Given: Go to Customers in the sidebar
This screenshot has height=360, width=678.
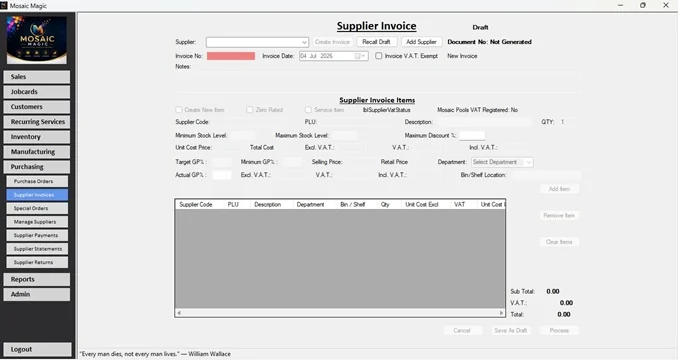Looking at the screenshot, I should (37, 107).
